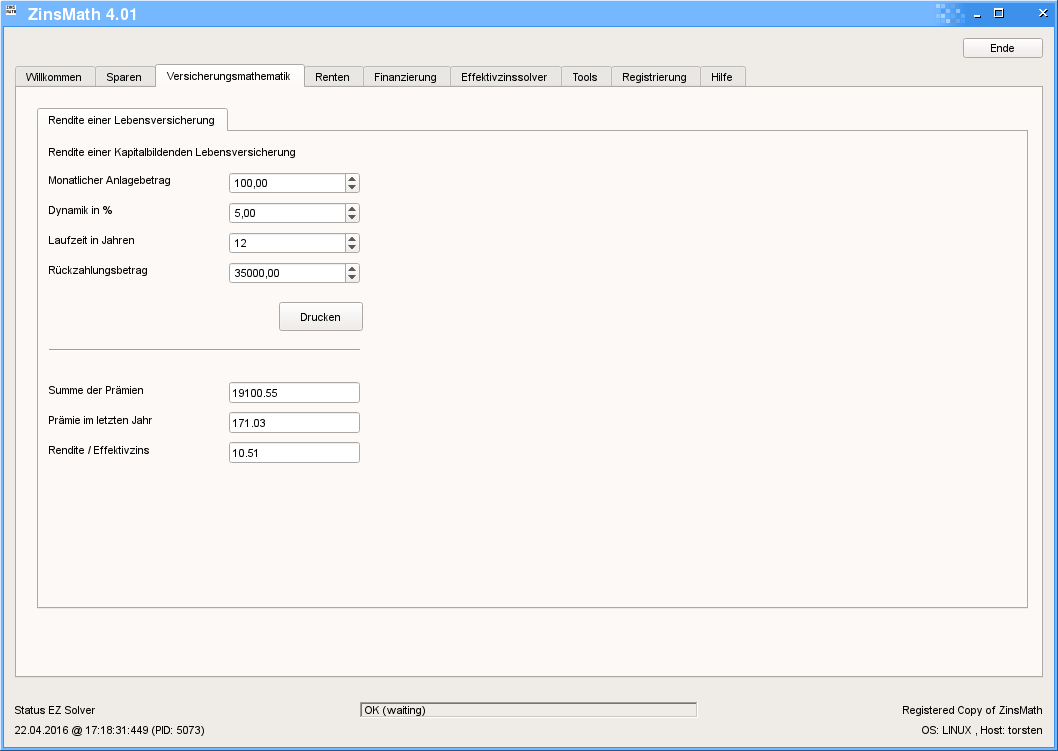
Task: Show the Hilfe tab
Action: tap(721, 77)
